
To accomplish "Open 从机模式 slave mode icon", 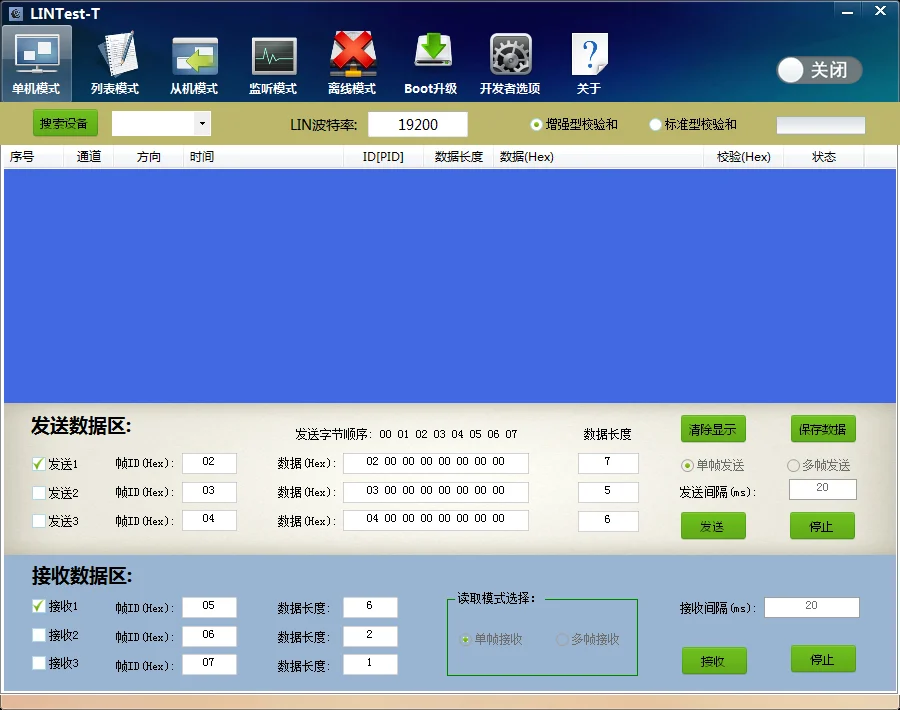I will tap(194, 62).
